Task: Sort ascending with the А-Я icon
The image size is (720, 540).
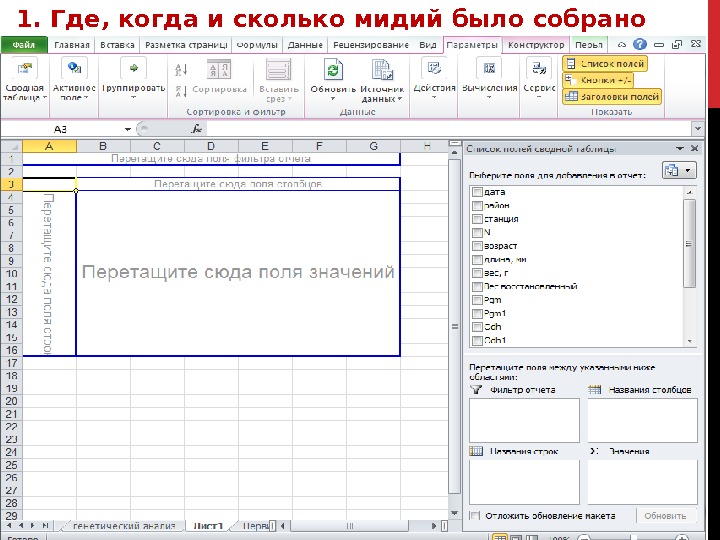Action: pos(181,70)
